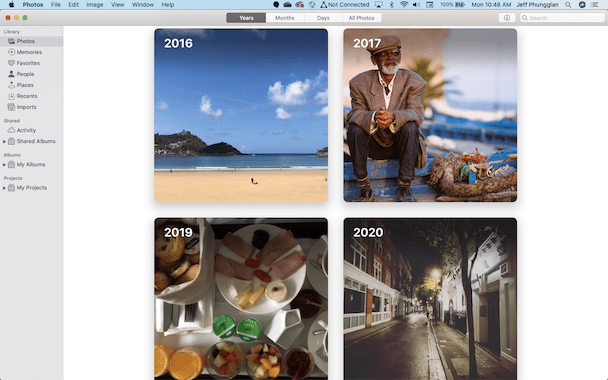Open the People album

[x=25, y=74]
